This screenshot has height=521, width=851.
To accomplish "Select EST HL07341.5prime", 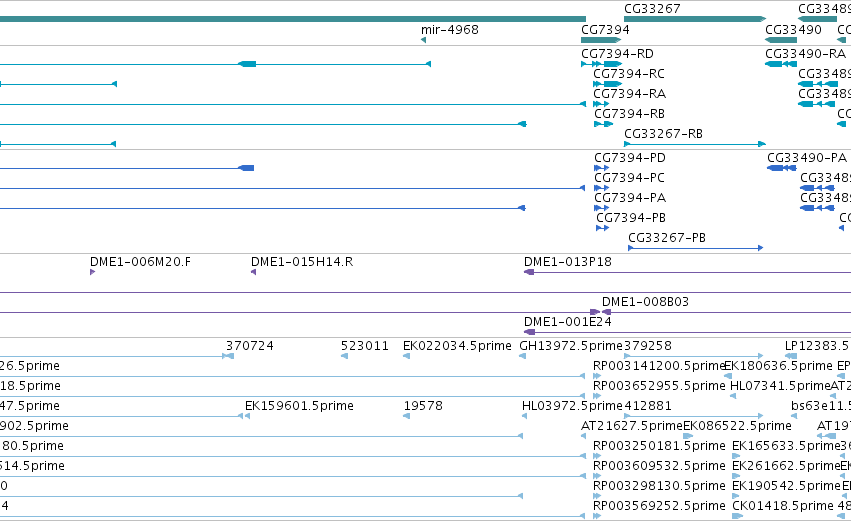I will coord(780,386).
